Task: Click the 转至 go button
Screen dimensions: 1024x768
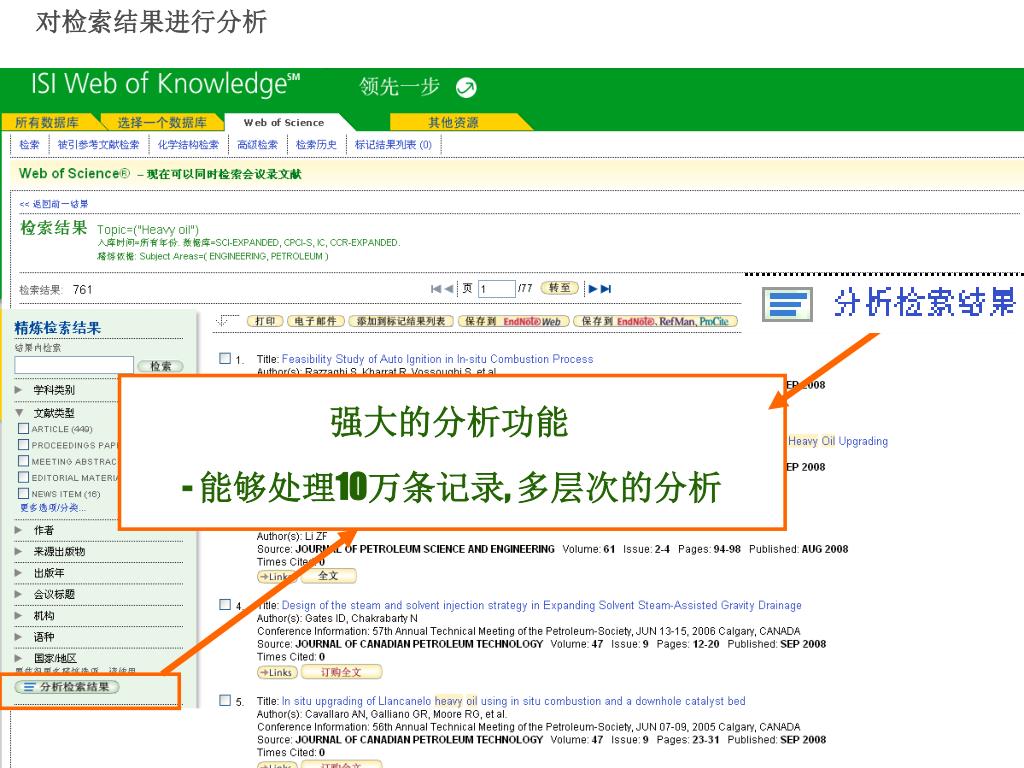Action: pos(560,288)
